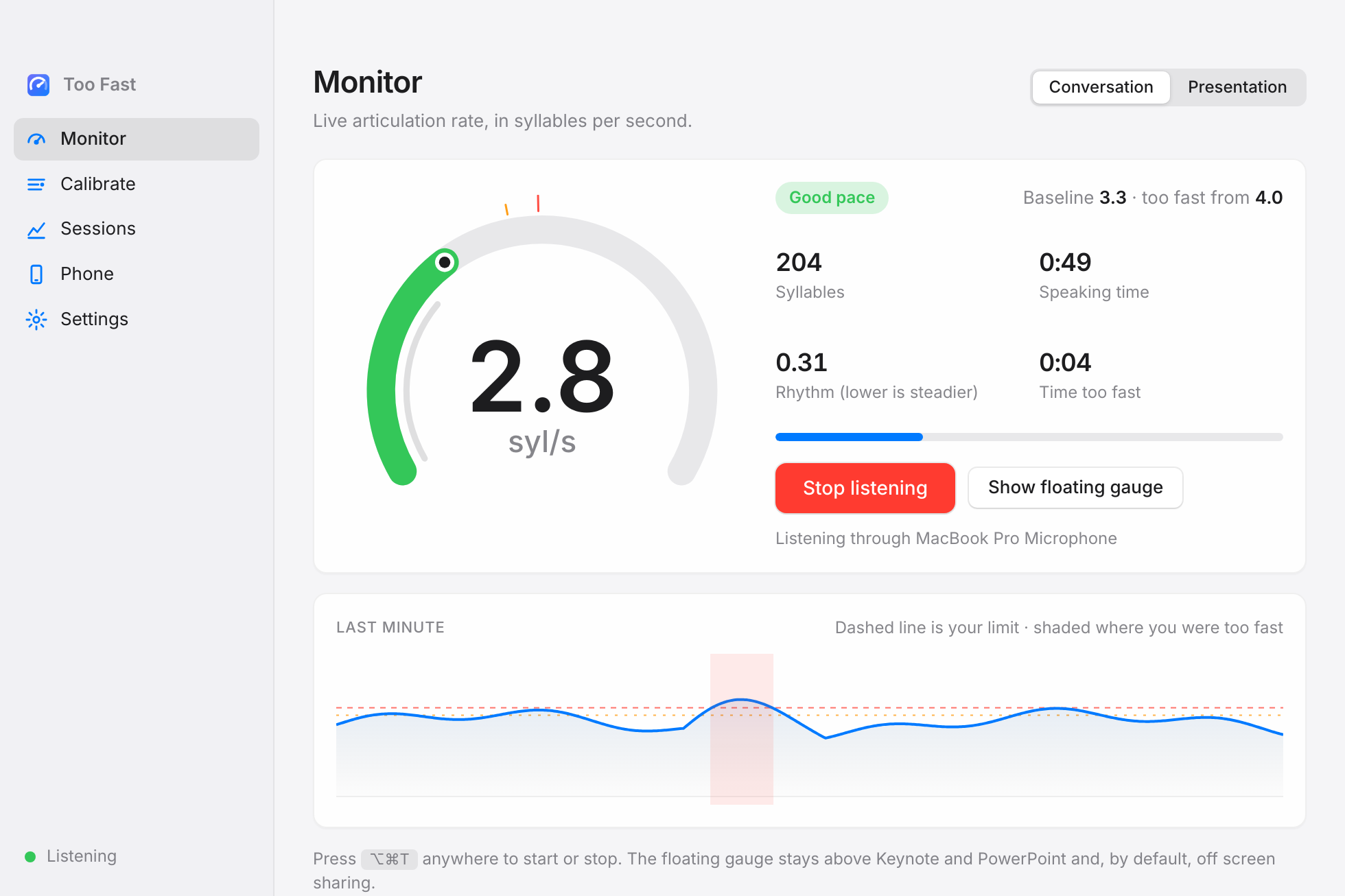Click the Calibrate sliders icon

(x=36, y=184)
